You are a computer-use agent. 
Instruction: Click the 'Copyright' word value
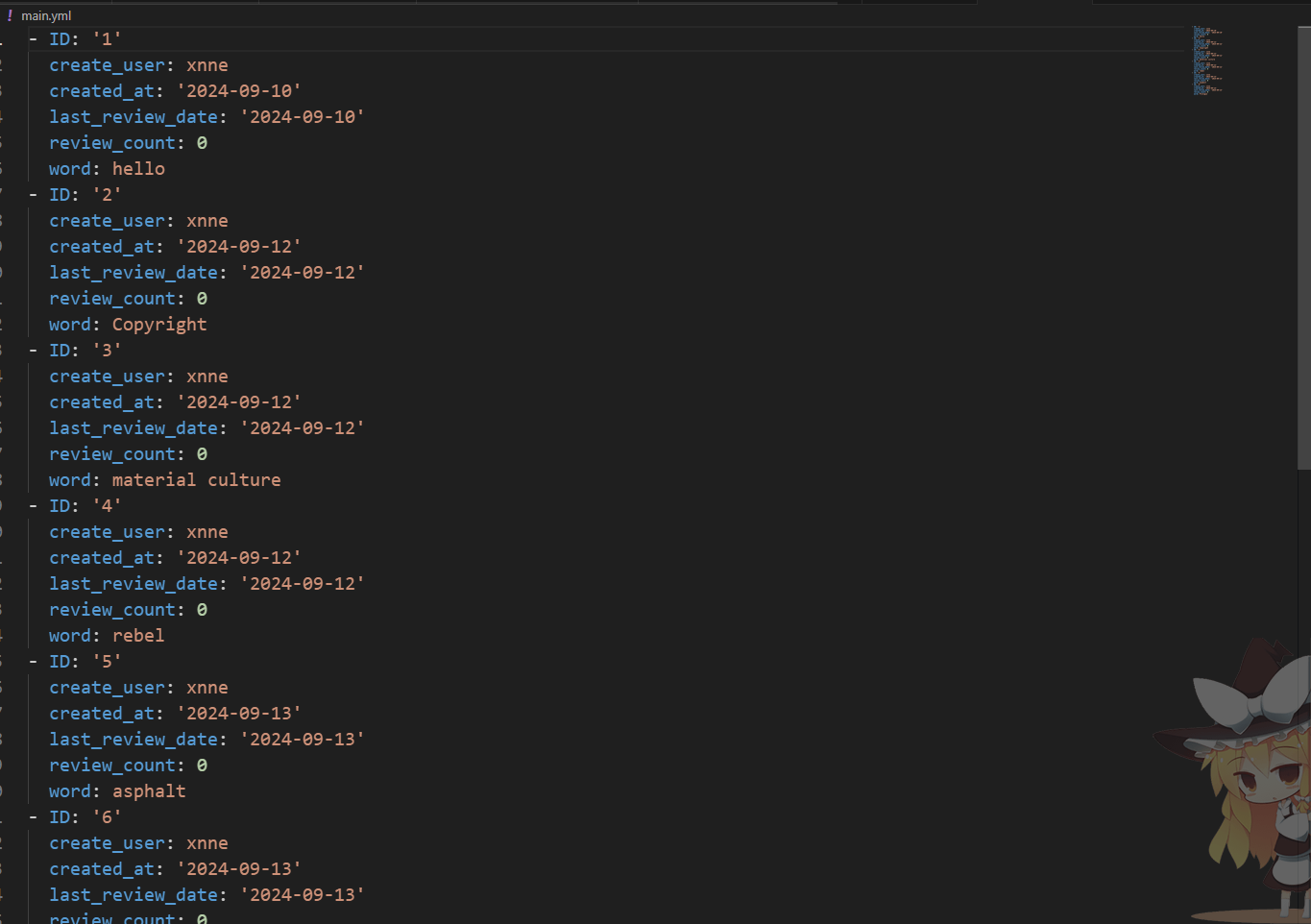point(159,324)
